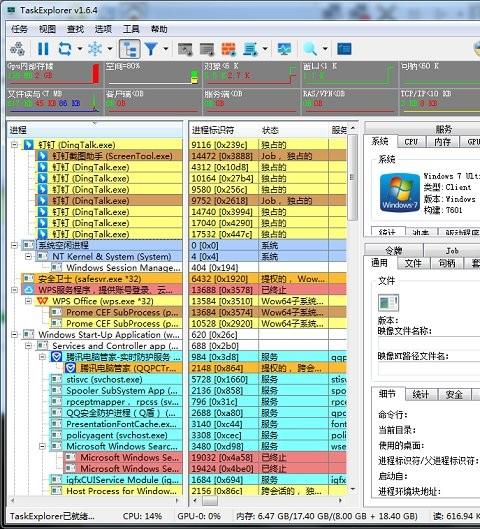Click the blue computer toolbar icon
The height and width of the screenshot is (529, 480).
pyautogui.click(x=250, y=49)
